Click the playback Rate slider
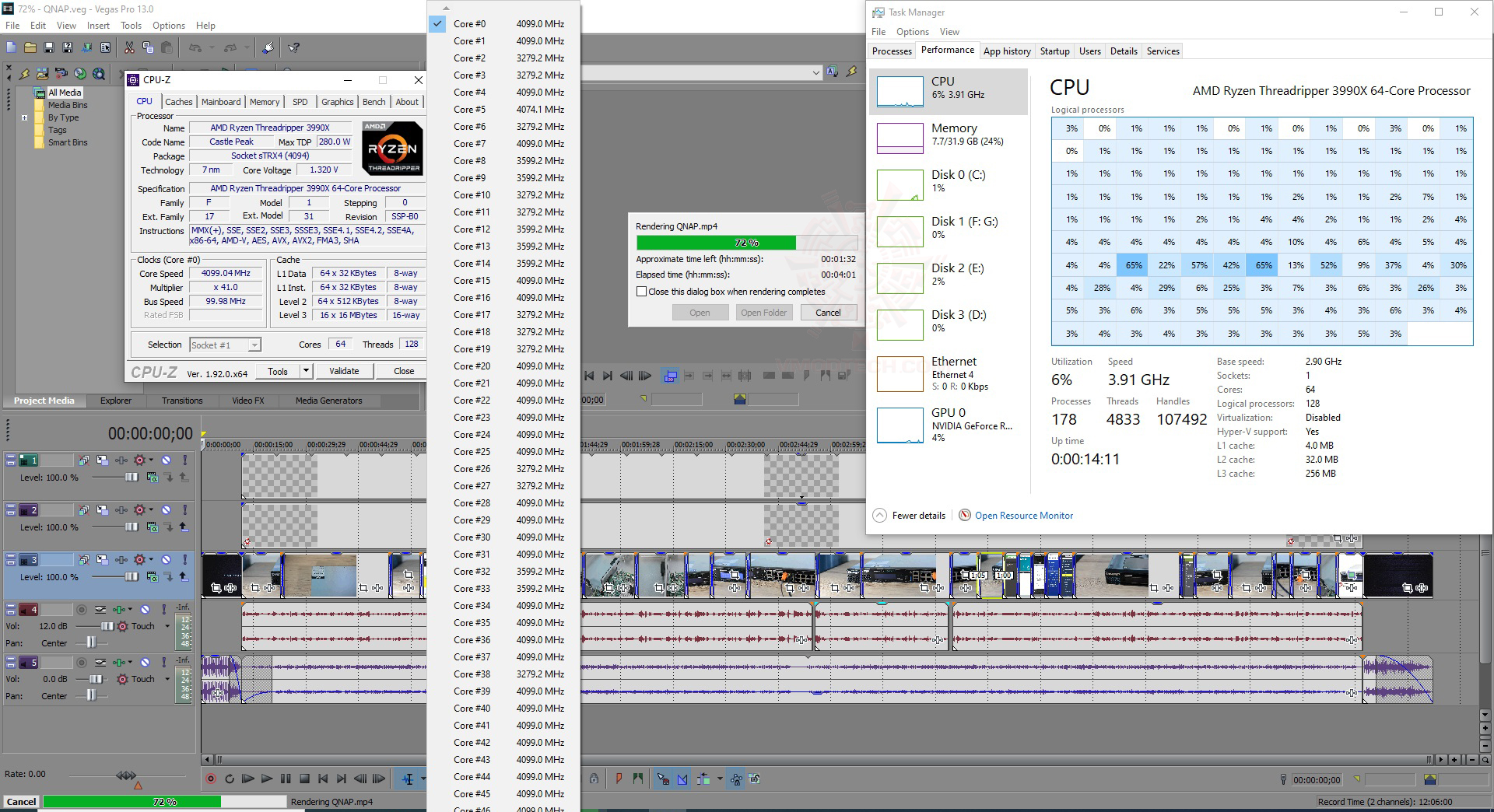 (x=126, y=775)
